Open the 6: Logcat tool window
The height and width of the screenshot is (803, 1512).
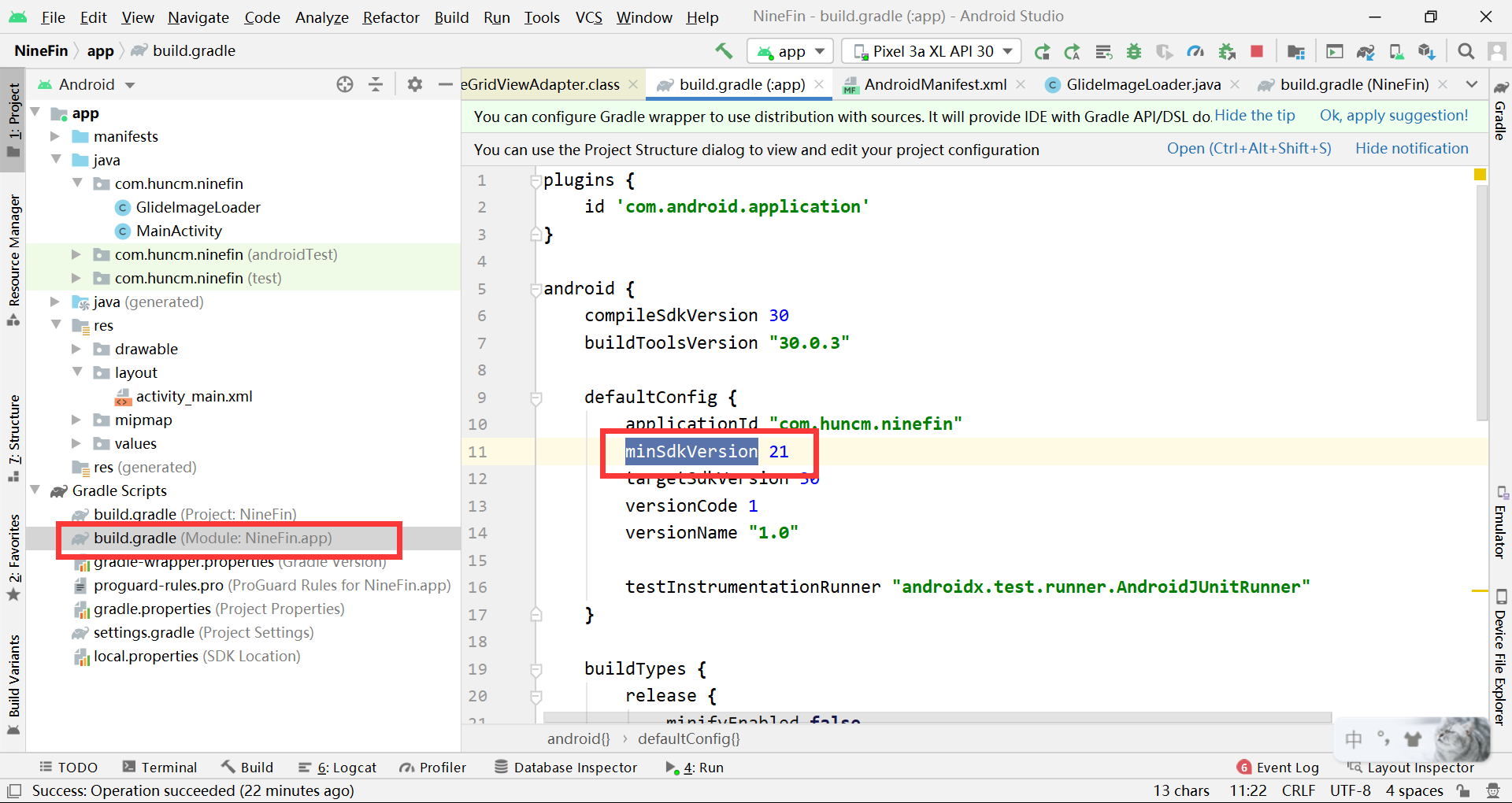tap(337, 767)
